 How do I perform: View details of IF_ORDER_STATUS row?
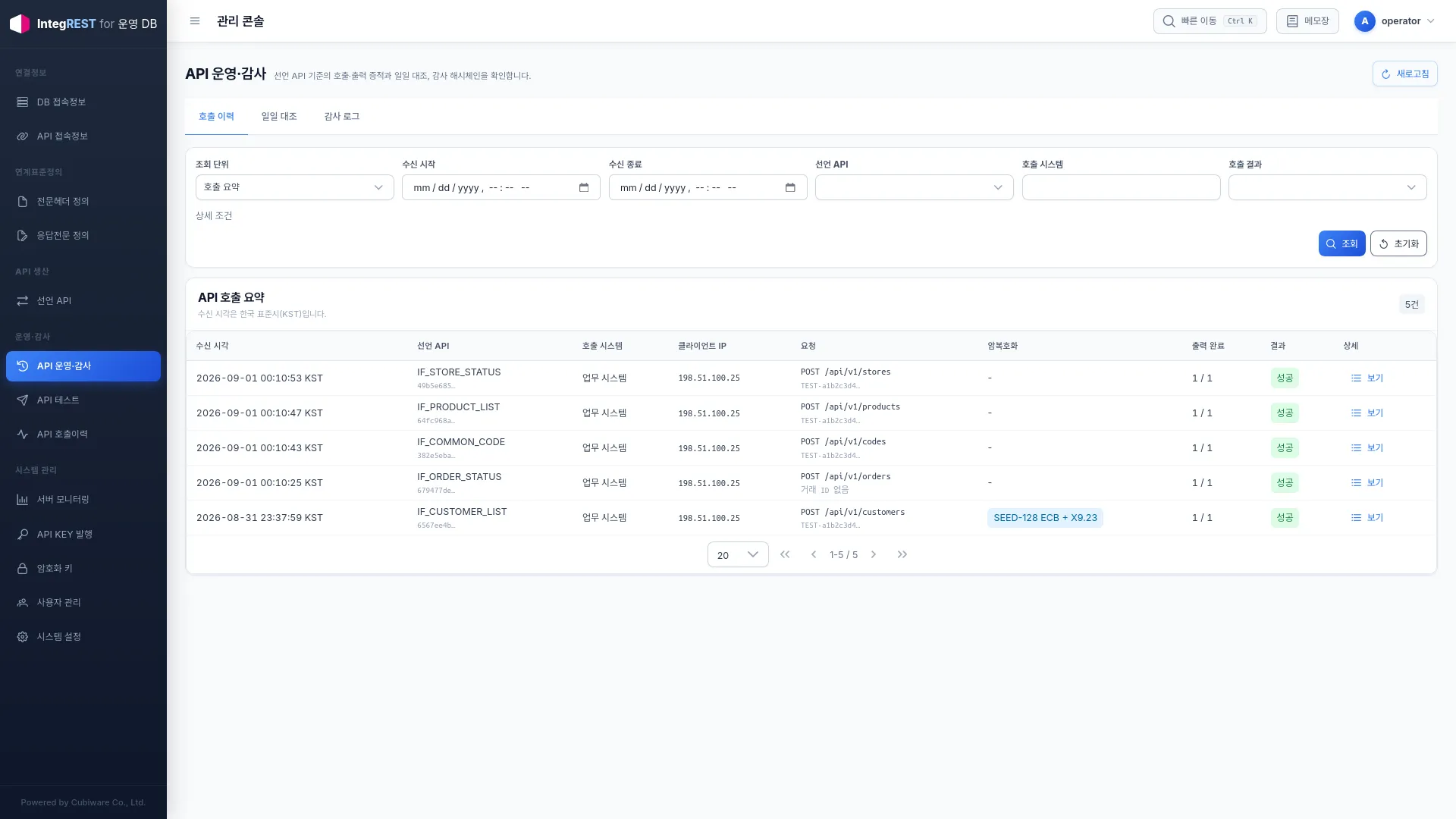pos(1367,482)
